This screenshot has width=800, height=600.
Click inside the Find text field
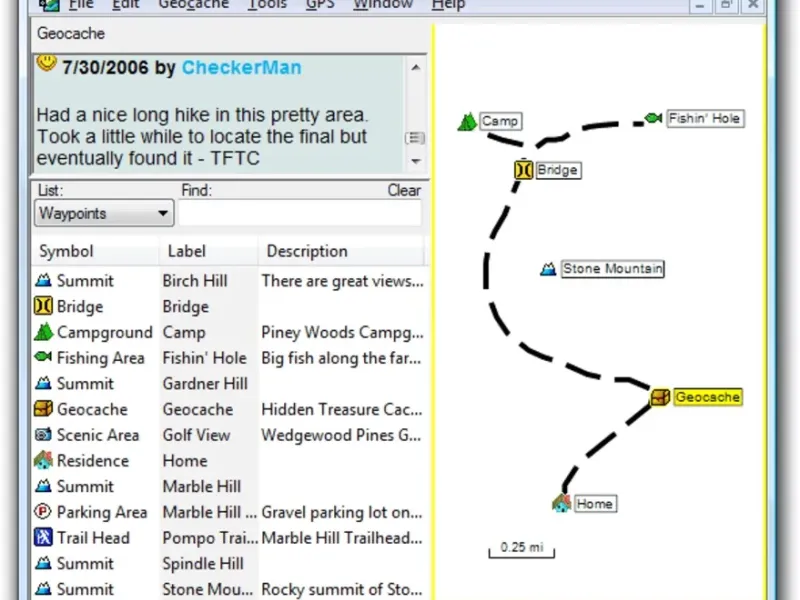[300, 213]
